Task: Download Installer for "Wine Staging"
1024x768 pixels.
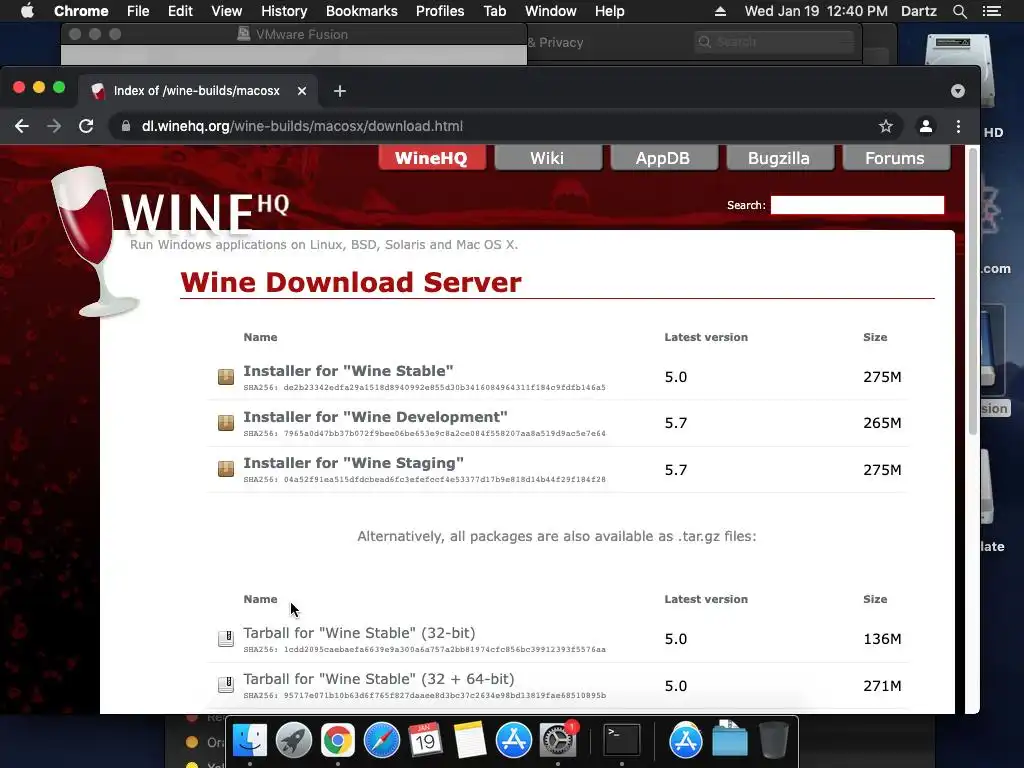Action: (353, 463)
